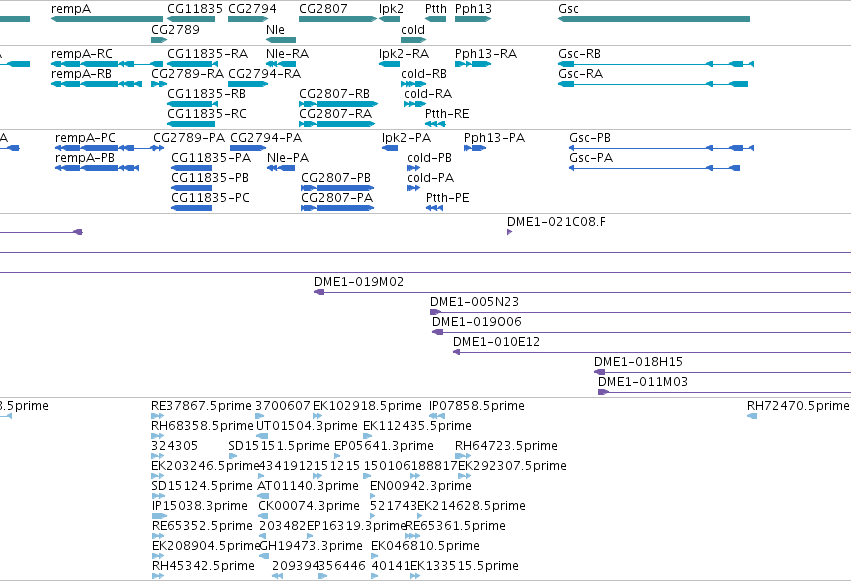Click the Nle-RA transcript
Viewport: 851px width, 581px height.
[281, 64]
